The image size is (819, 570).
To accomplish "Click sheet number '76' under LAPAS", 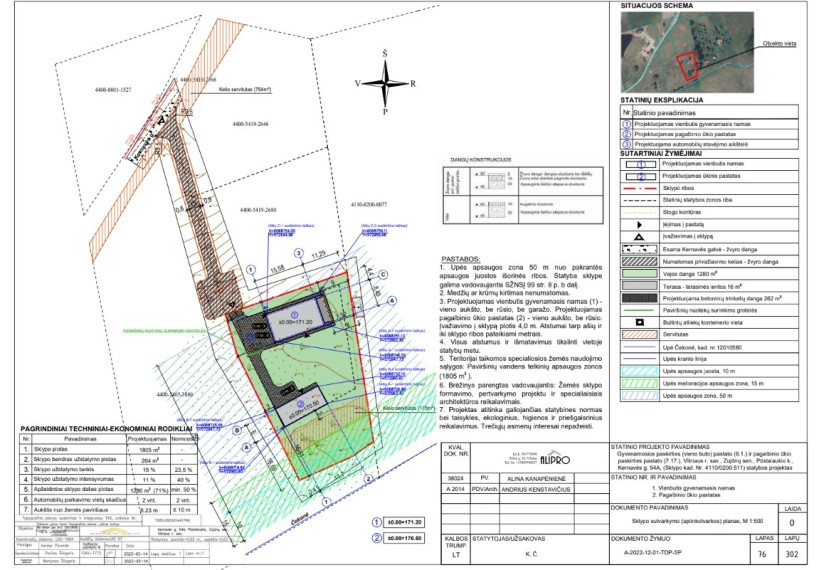I will pyautogui.click(x=762, y=555).
